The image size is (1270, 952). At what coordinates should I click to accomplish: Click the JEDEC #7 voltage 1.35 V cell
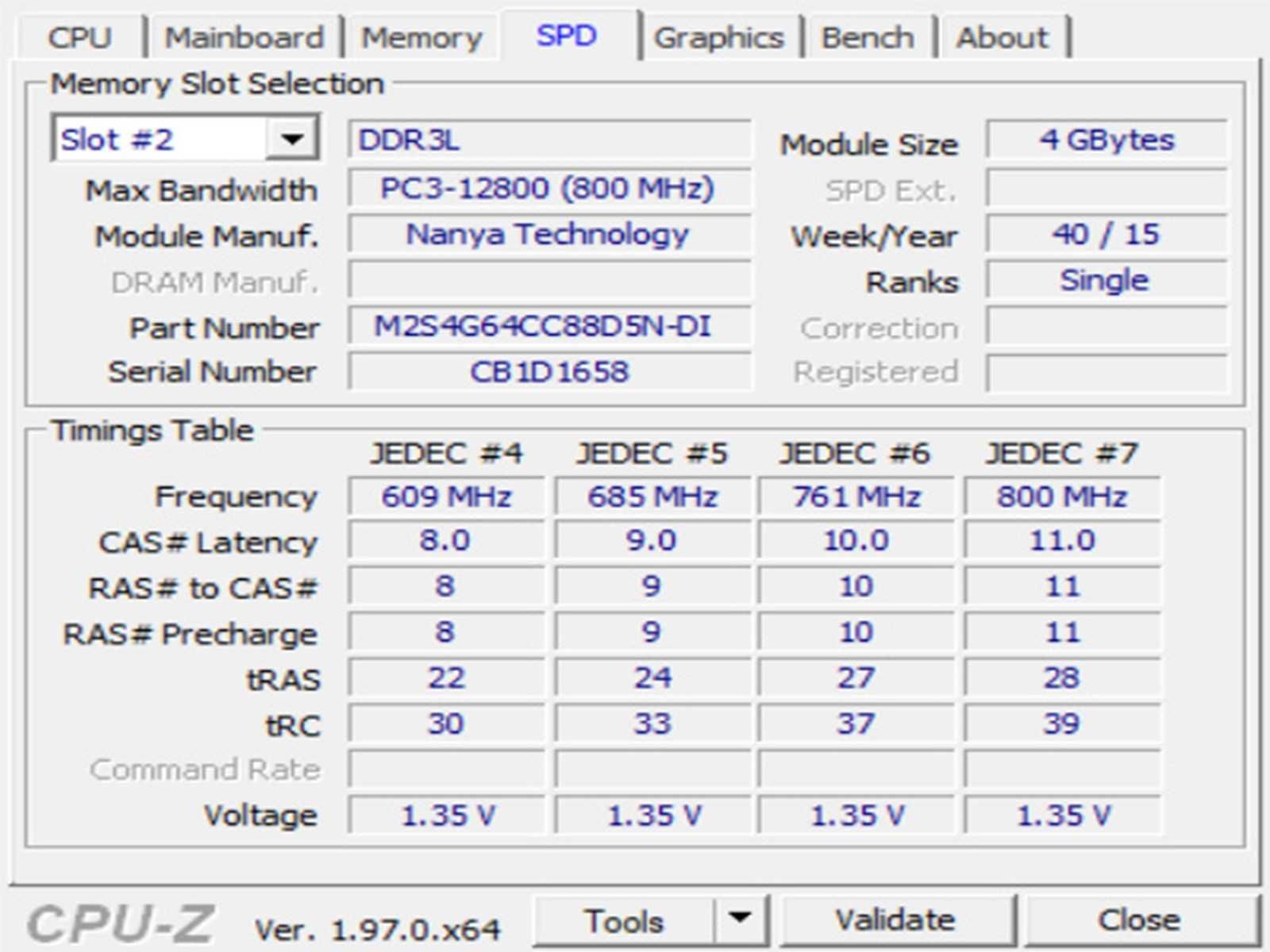pyautogui.click(x=1062, y=815)
